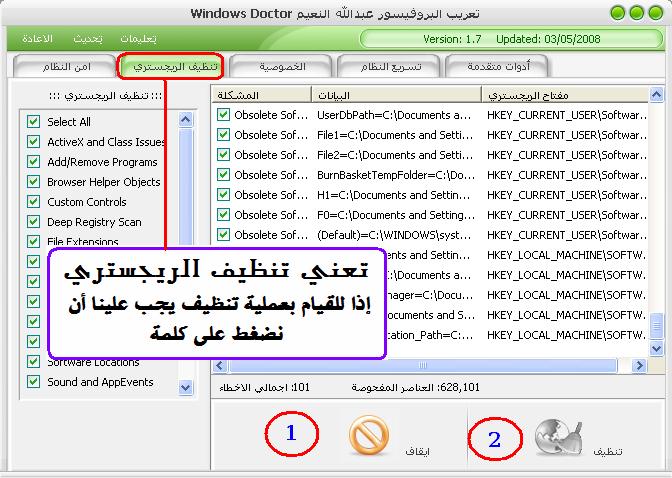This screenshot has width=672, height=478.
Task: Click the تنظيف button label
Action: coord(607,451)
